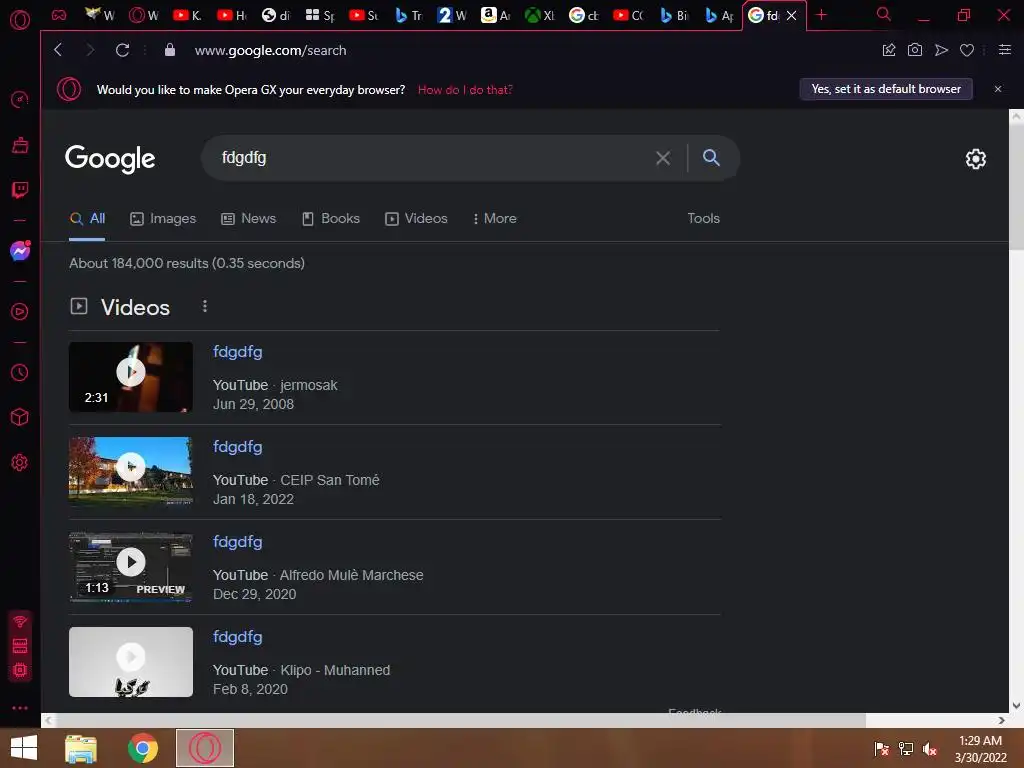Image resolution: width=1024 pixels, height=768 pixels.
Task: Open Easy Setup sliders icon
Action: (1005, 50)
